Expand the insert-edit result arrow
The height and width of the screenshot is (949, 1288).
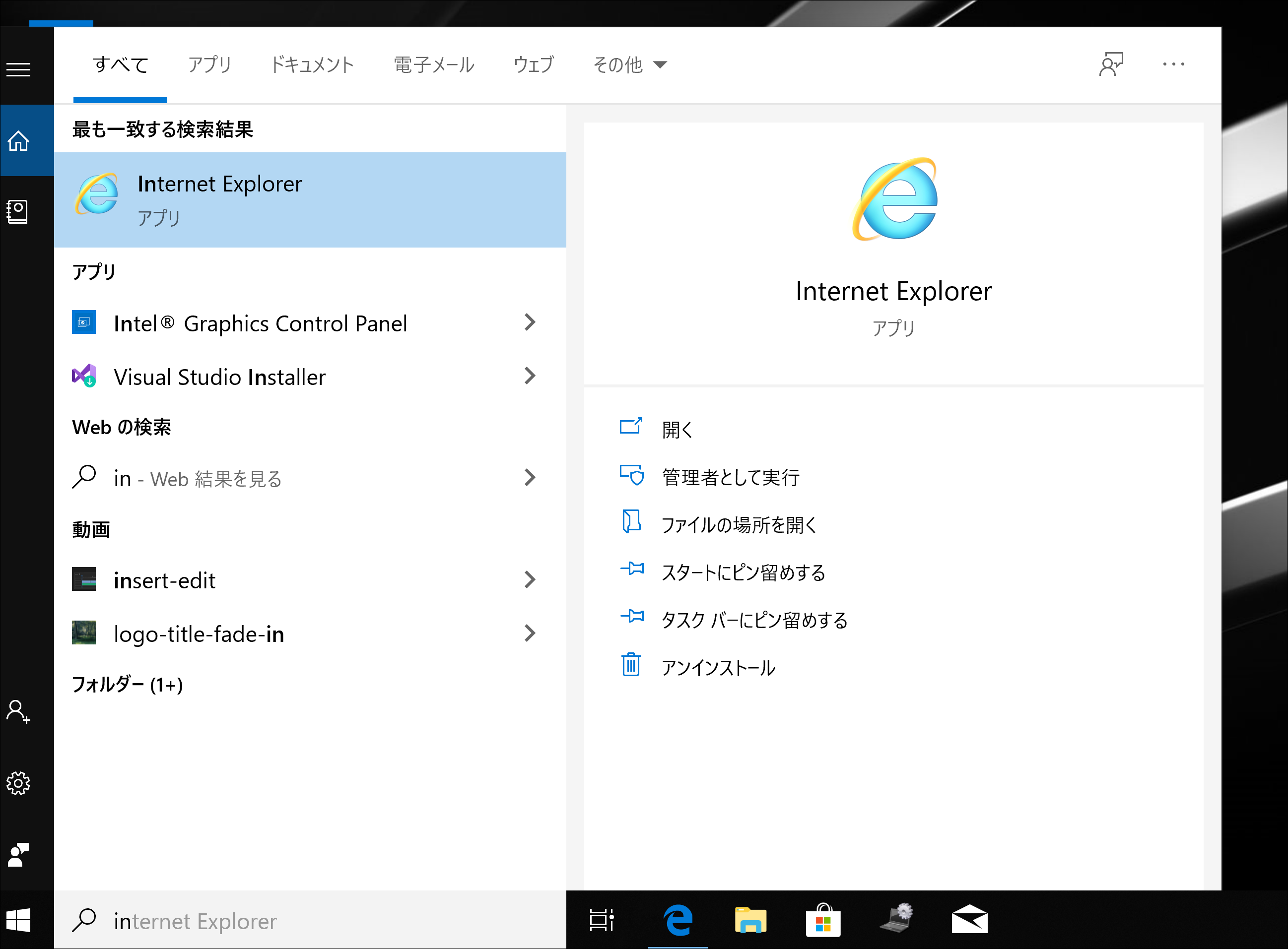tap(530, 579)
